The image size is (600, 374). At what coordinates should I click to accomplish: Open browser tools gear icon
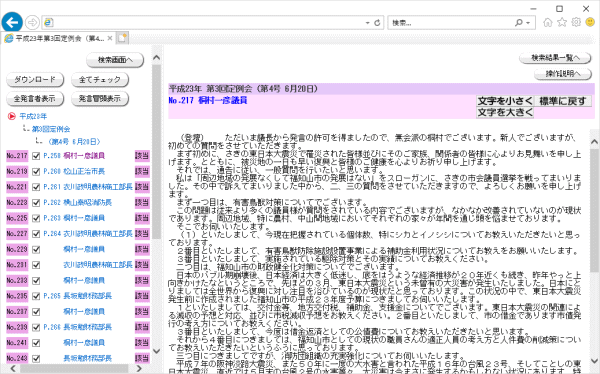(x=576, y=23)
